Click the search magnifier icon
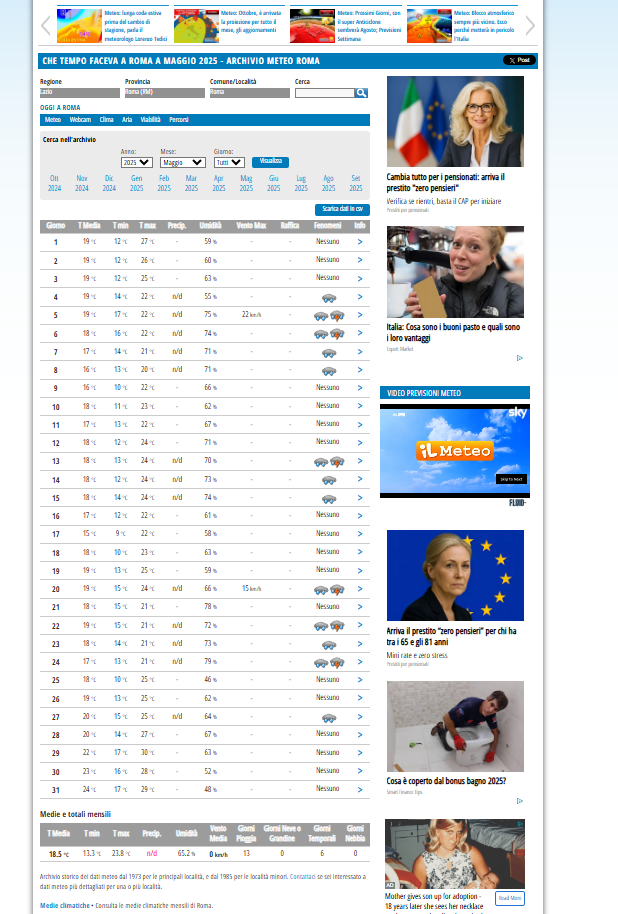Image resolution: width=618 pixels, height=914 pixels. coord(361,93)
